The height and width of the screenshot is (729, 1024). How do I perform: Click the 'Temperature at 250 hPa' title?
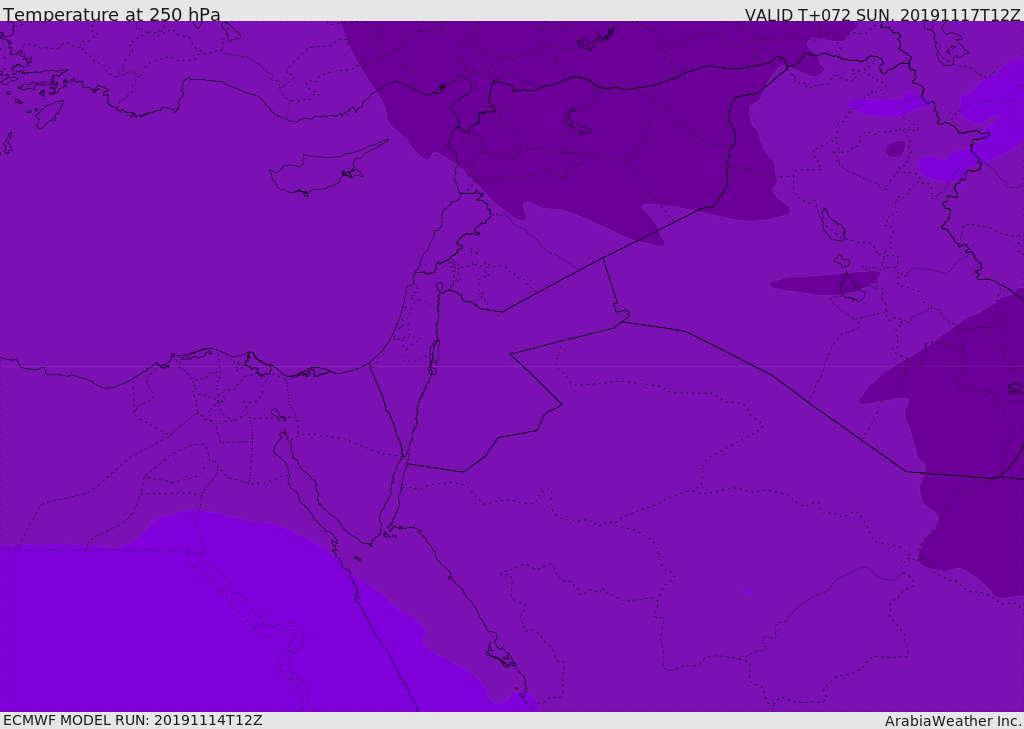(112, 14)
